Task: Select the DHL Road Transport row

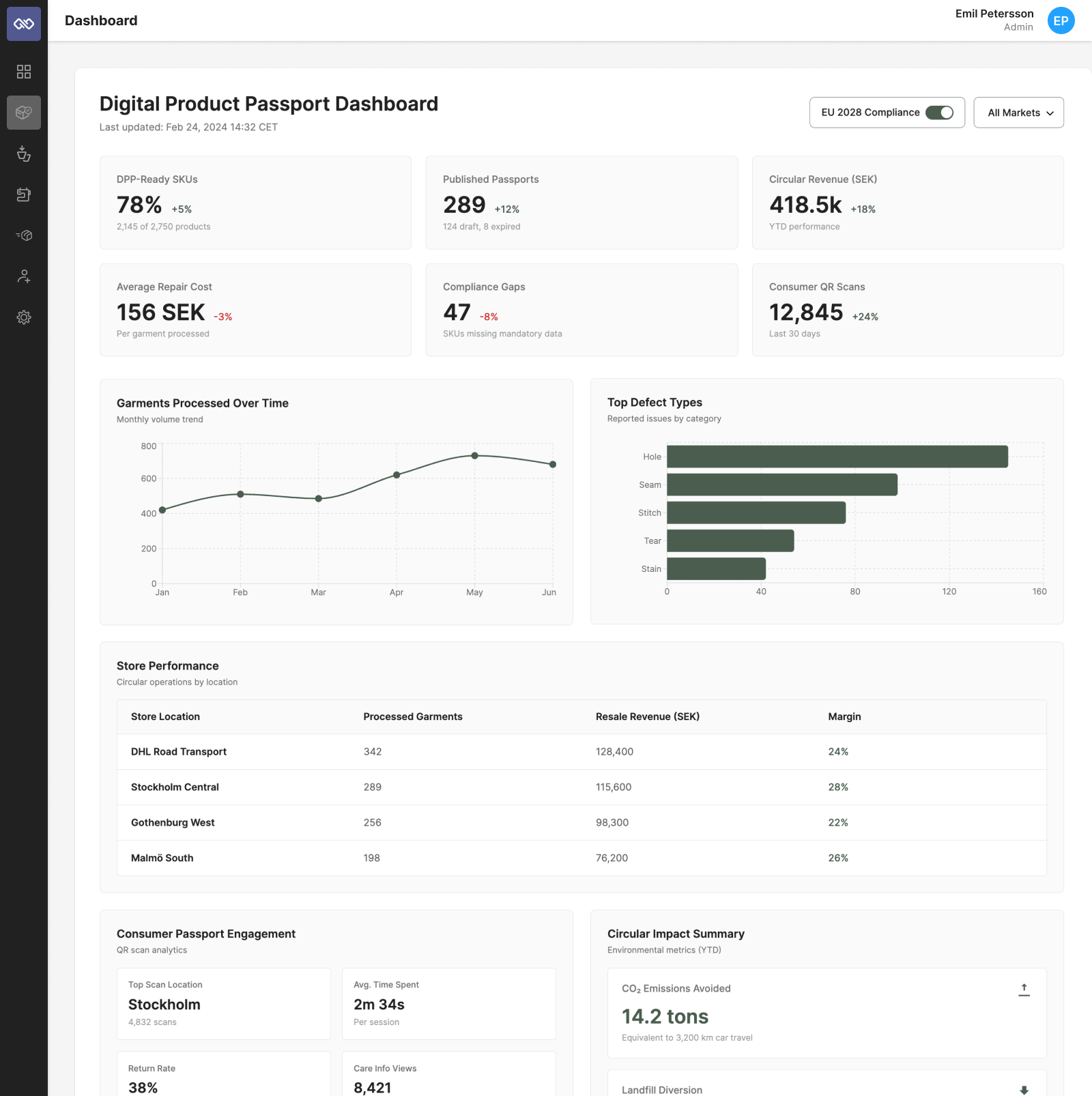Action: (581, 751)
